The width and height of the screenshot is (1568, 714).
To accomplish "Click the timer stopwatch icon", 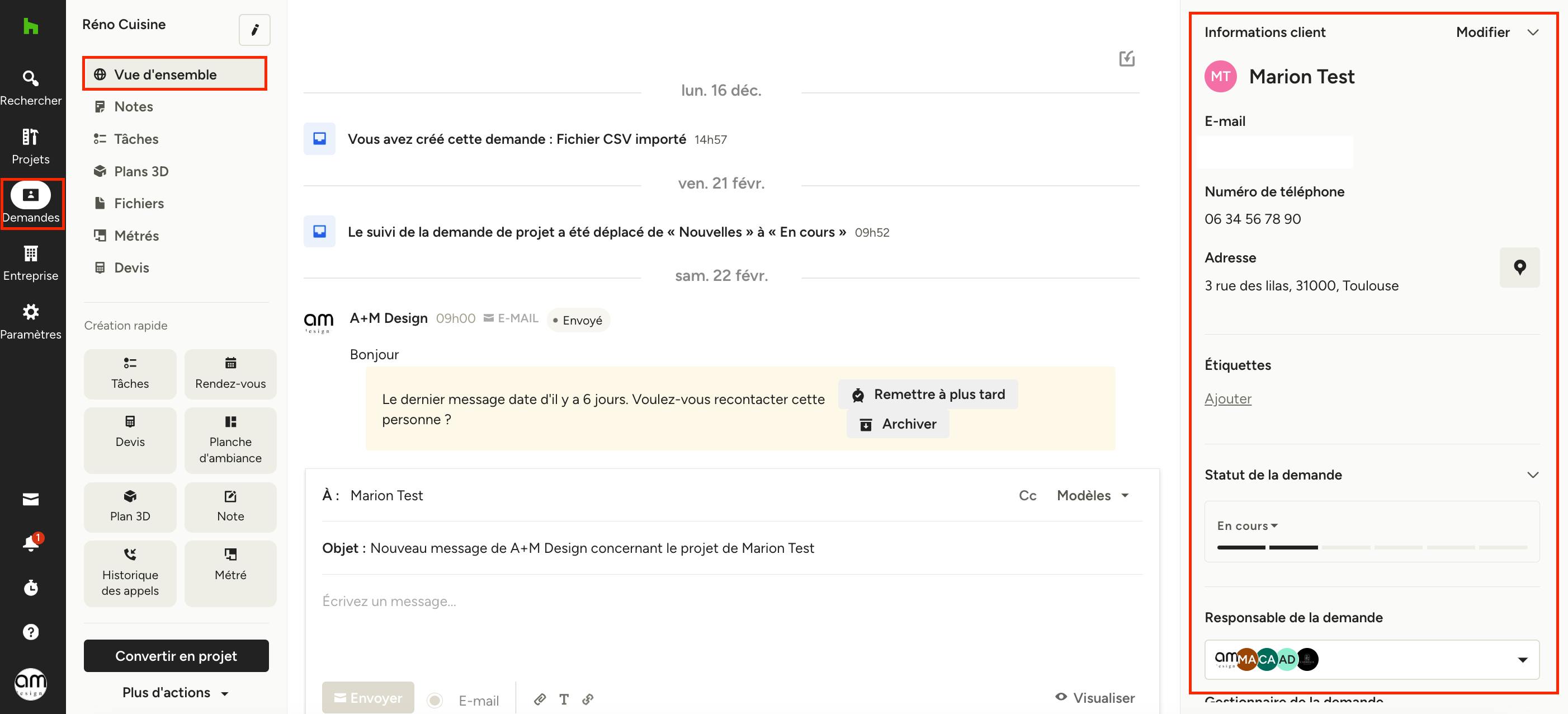I will [30, 588].
